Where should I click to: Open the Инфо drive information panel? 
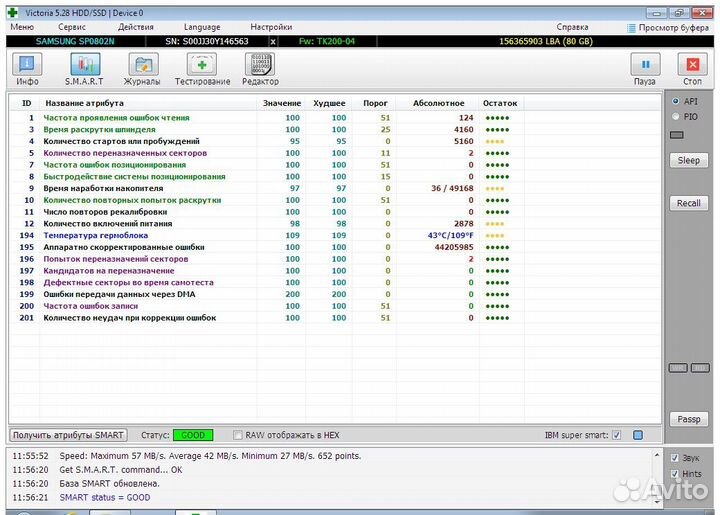pos(27,67)
